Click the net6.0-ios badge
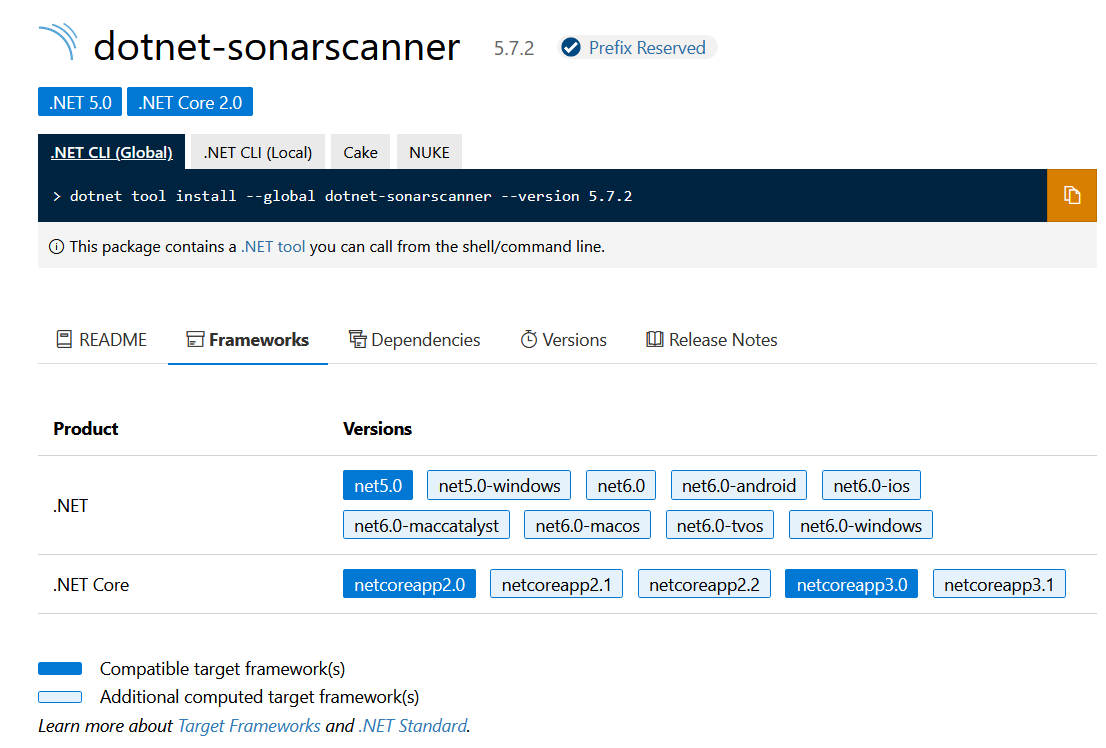This screenshot has height=748, width=1106. (x=871, y=485)
